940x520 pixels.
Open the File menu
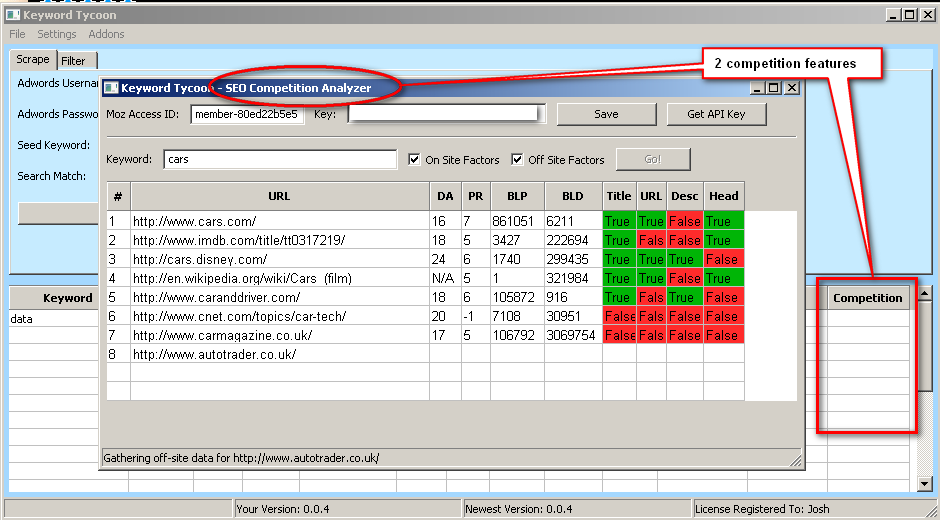(17, 34)
